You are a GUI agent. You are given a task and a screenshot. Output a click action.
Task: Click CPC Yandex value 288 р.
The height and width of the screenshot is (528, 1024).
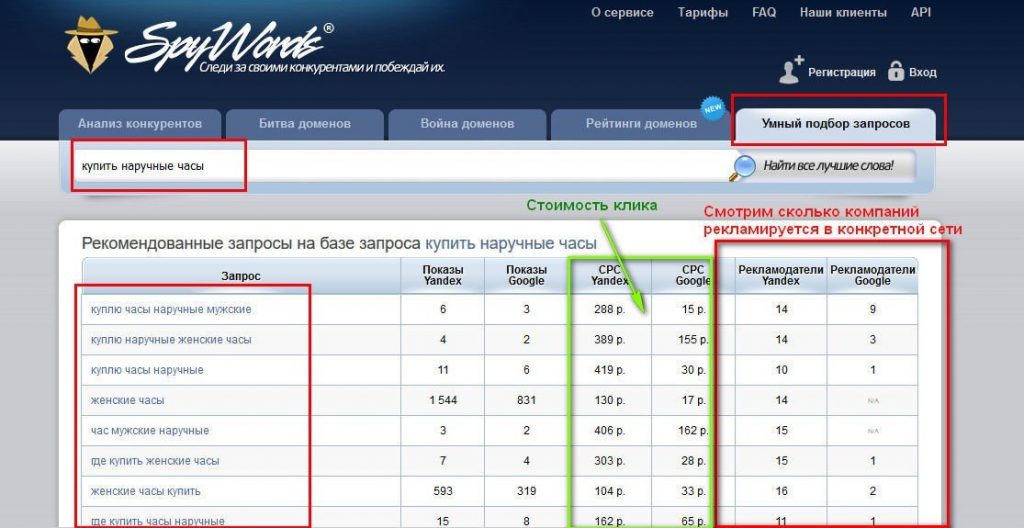609,310
